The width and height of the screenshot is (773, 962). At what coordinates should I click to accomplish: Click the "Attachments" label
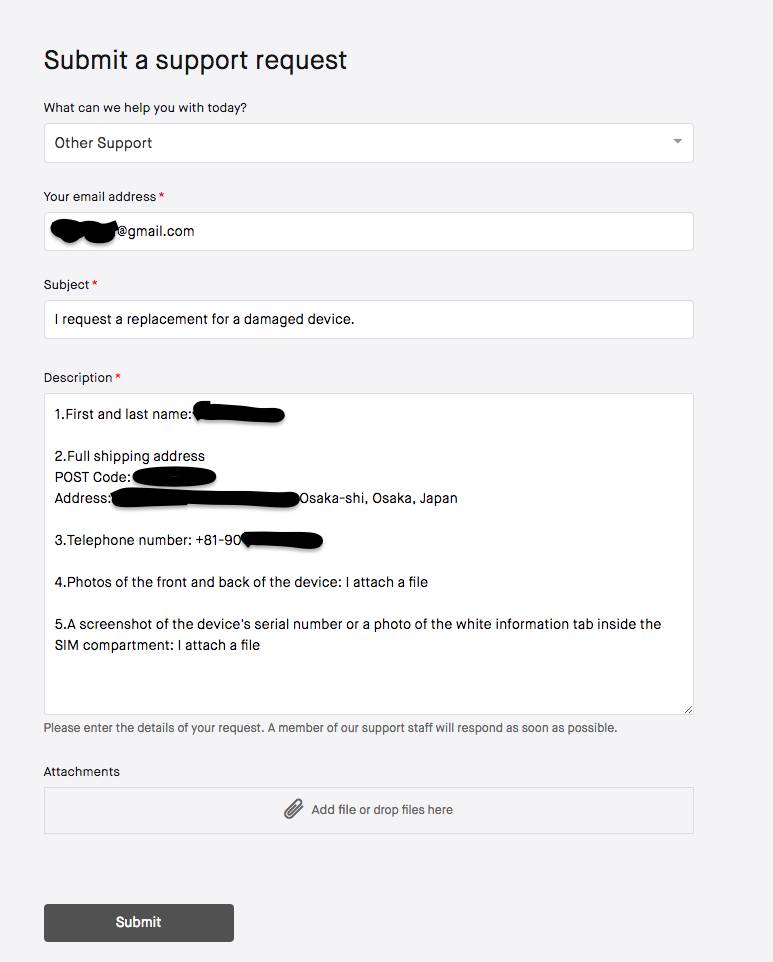click(x=82, y=772)
